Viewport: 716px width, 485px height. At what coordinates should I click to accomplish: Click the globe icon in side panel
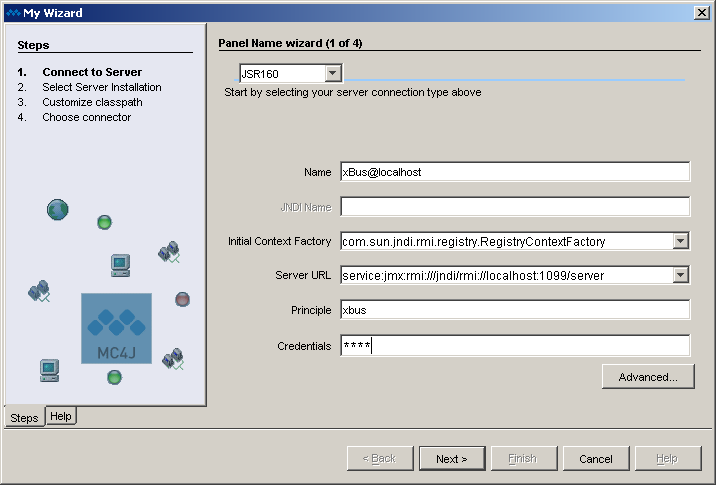coord(58,210)
